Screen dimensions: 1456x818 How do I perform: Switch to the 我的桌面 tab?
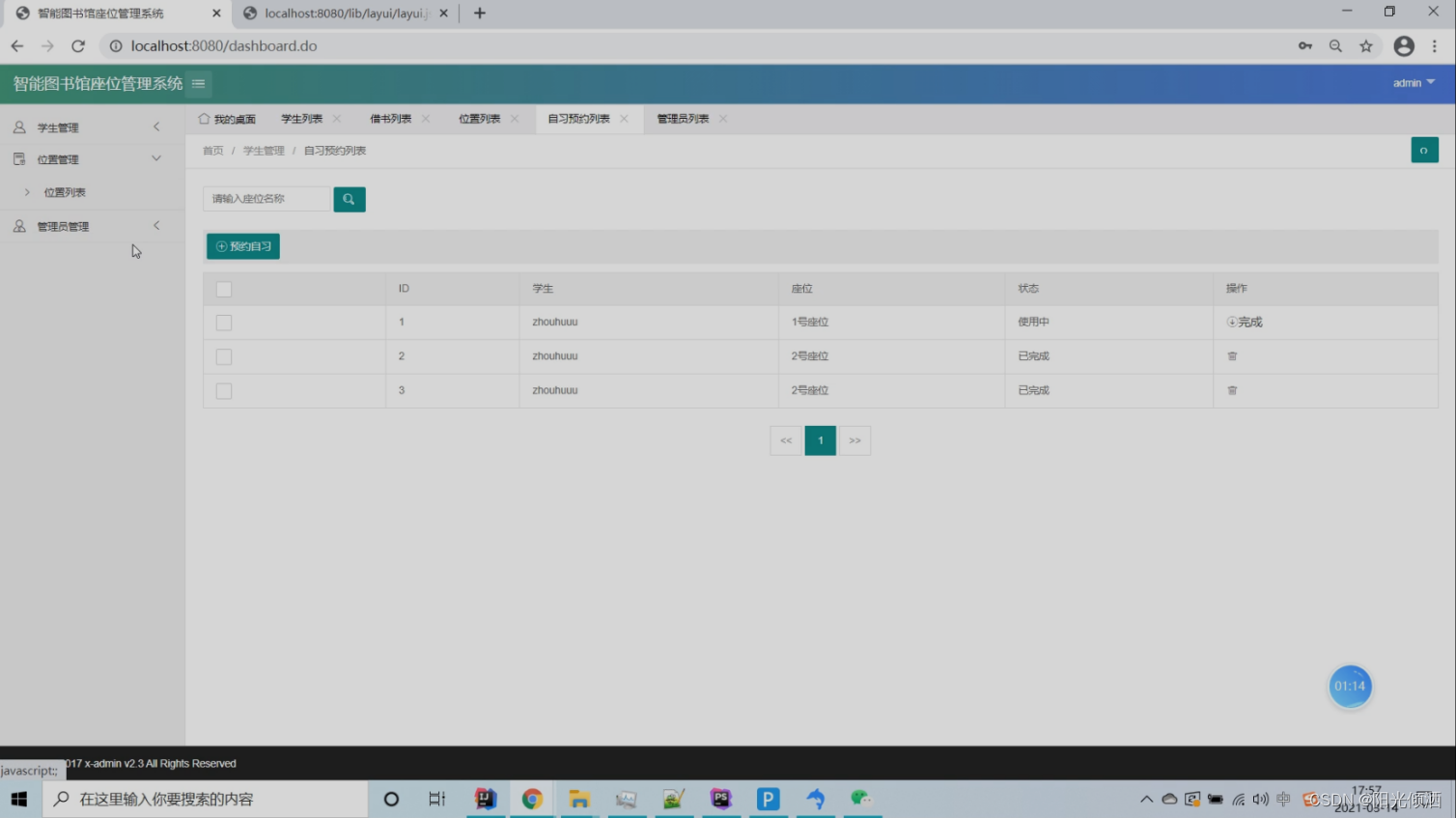(x=228, y=119)
